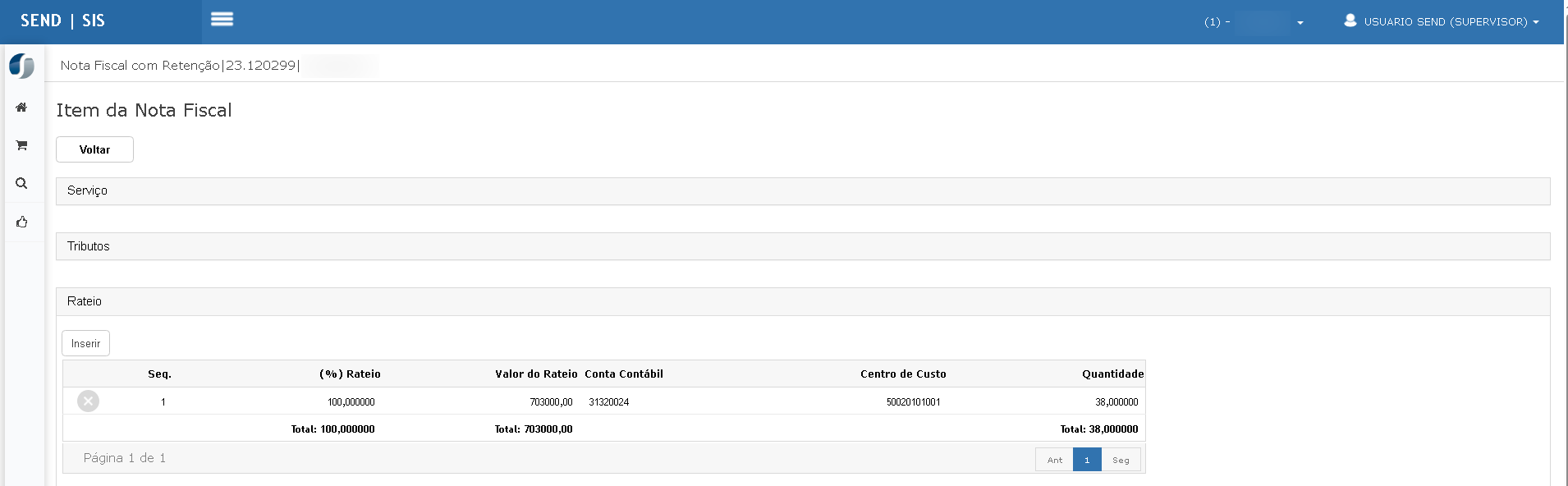Delete rateio row 1 with X icon

click(x=88, y=401)
